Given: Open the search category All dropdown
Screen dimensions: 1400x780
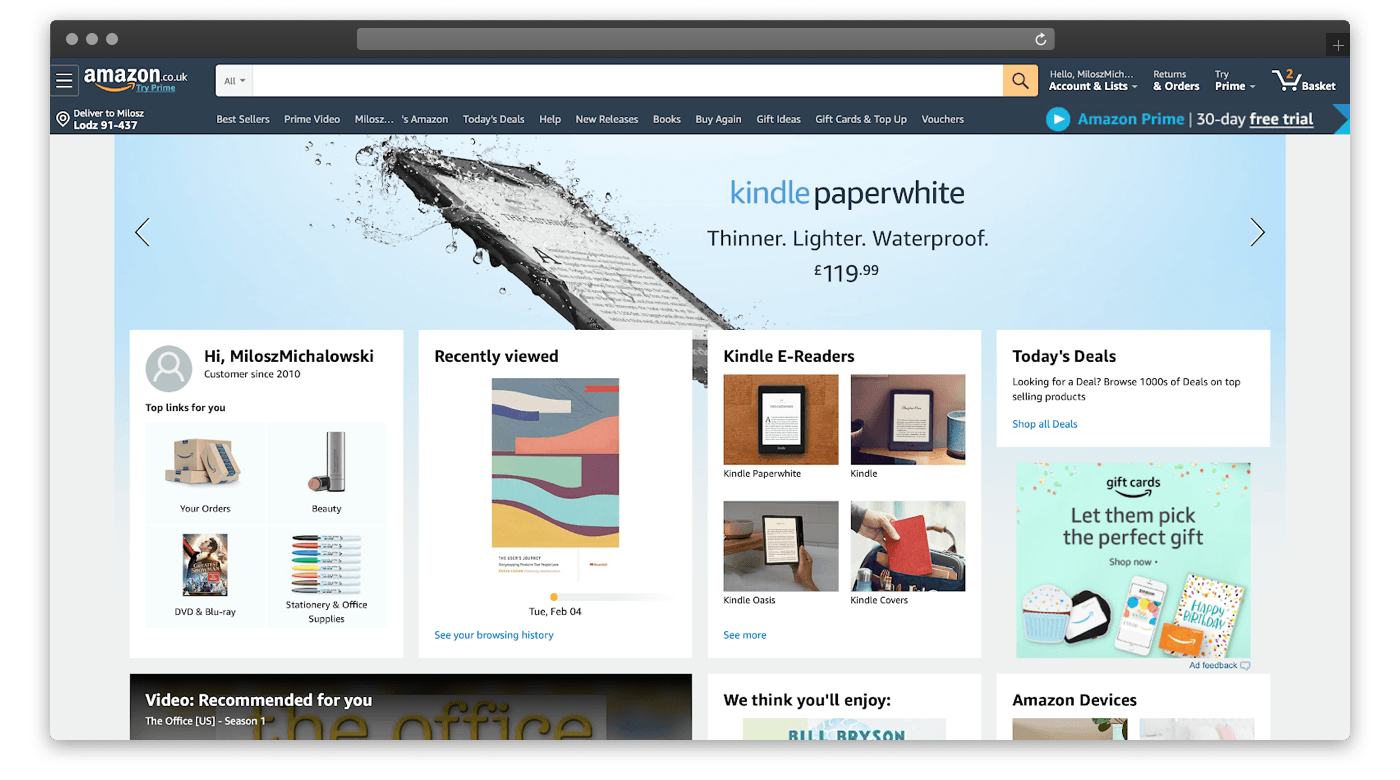Looking at the screenshot, I should click(x=235, y=81).
